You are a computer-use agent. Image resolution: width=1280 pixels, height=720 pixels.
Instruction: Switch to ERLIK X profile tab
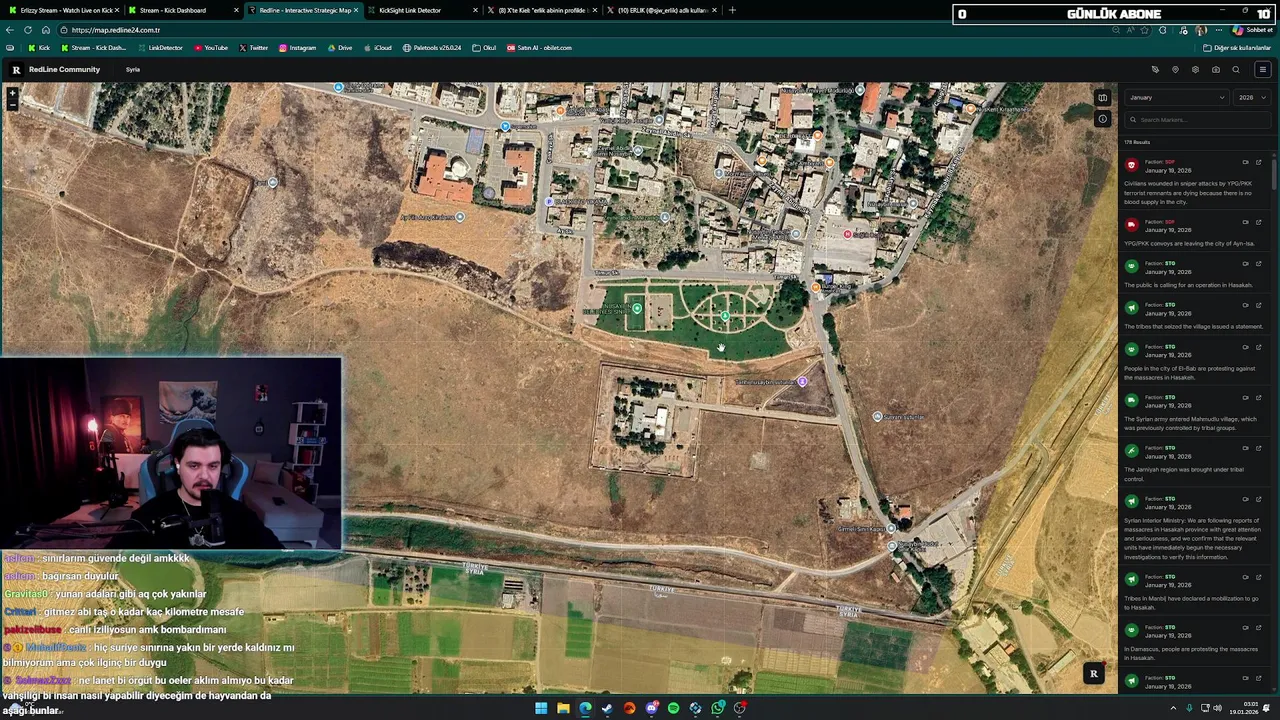pyautogui.click(x=660, y=10)
